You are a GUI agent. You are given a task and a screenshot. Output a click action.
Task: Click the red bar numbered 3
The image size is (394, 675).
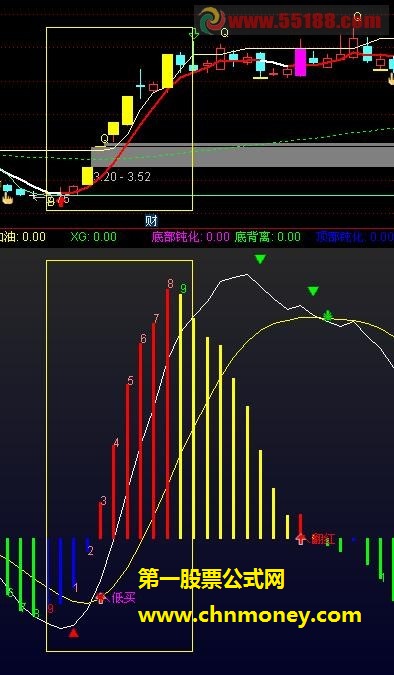(x=101, y=520)
